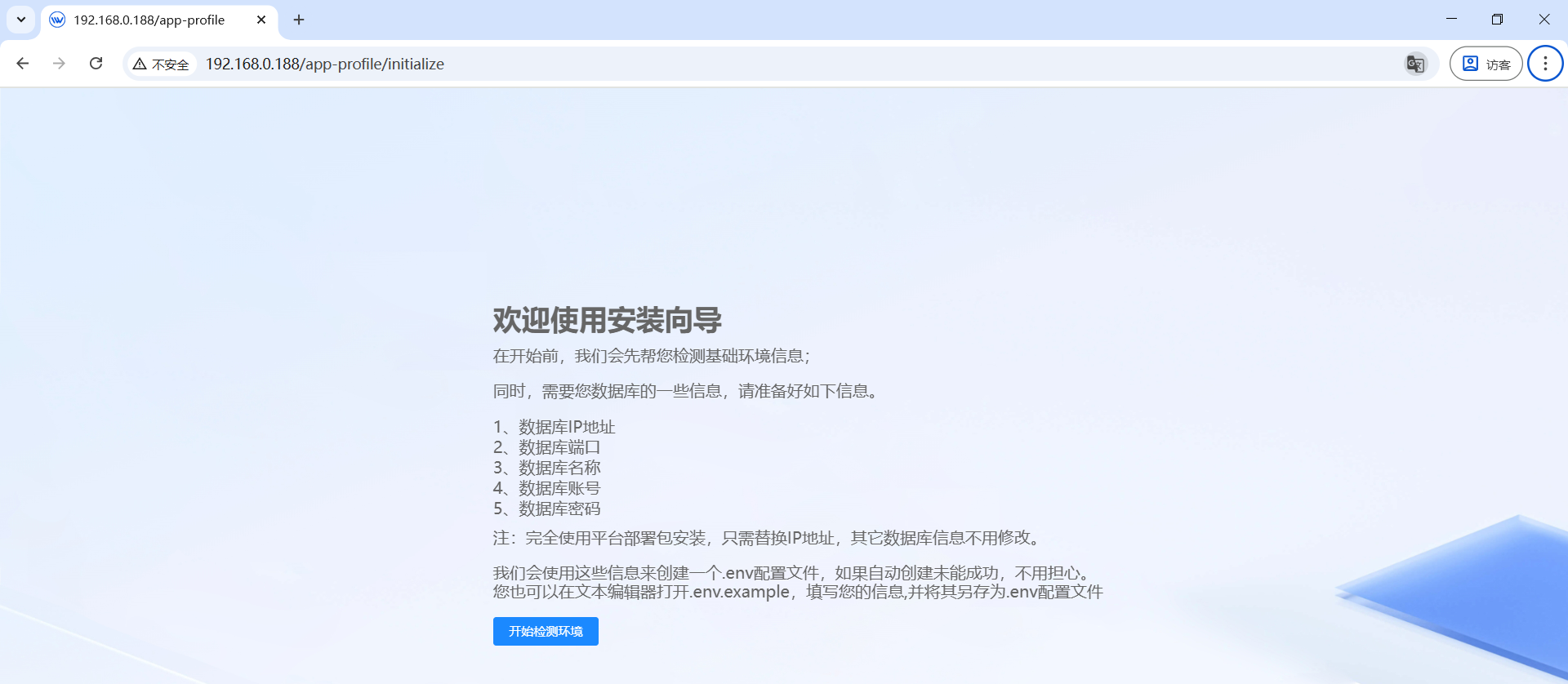
Task: Open the Chrome three-dot menu
Action: click(1545, 64)
